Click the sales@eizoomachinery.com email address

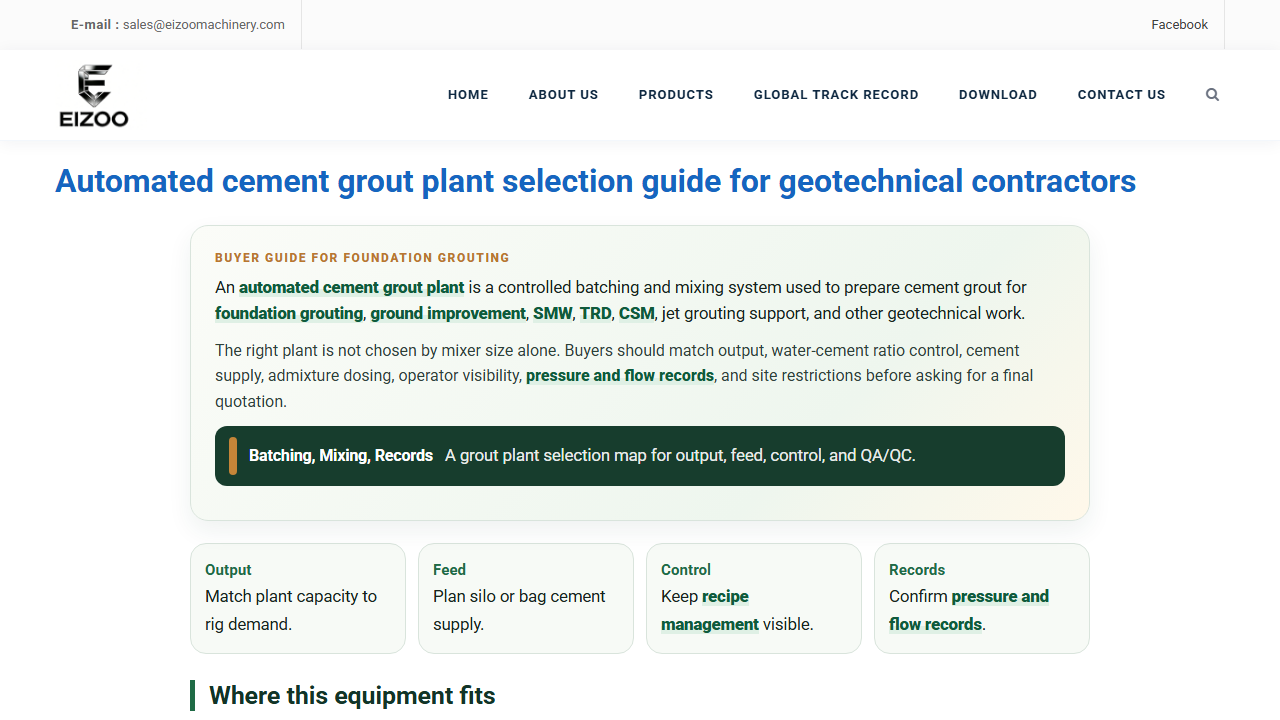click(x=204, y=25)
